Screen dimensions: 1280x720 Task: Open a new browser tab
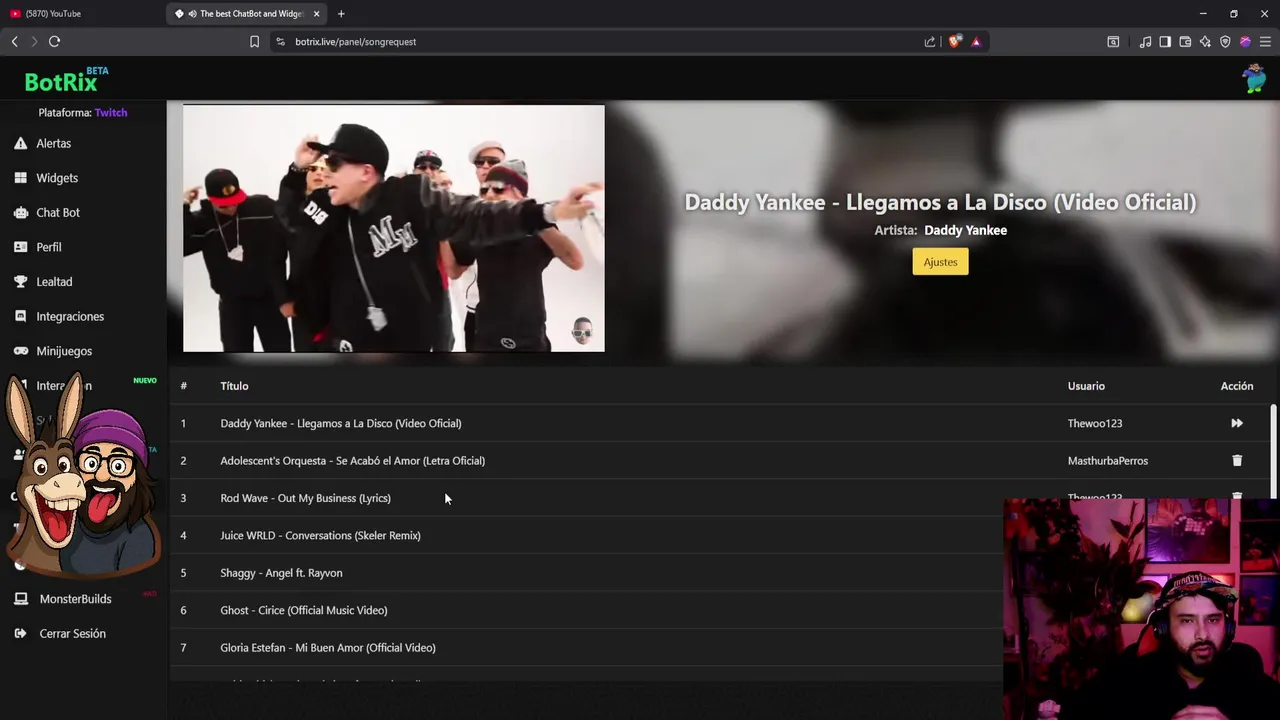point(341,14)
